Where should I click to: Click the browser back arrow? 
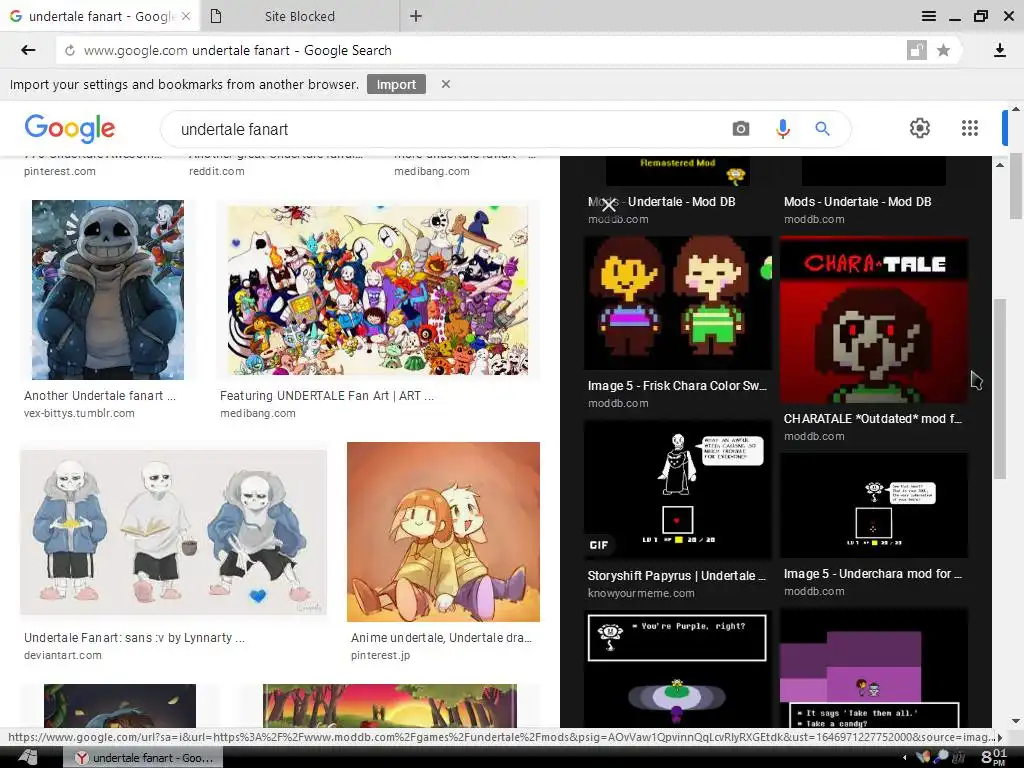(x=27, y=50)
